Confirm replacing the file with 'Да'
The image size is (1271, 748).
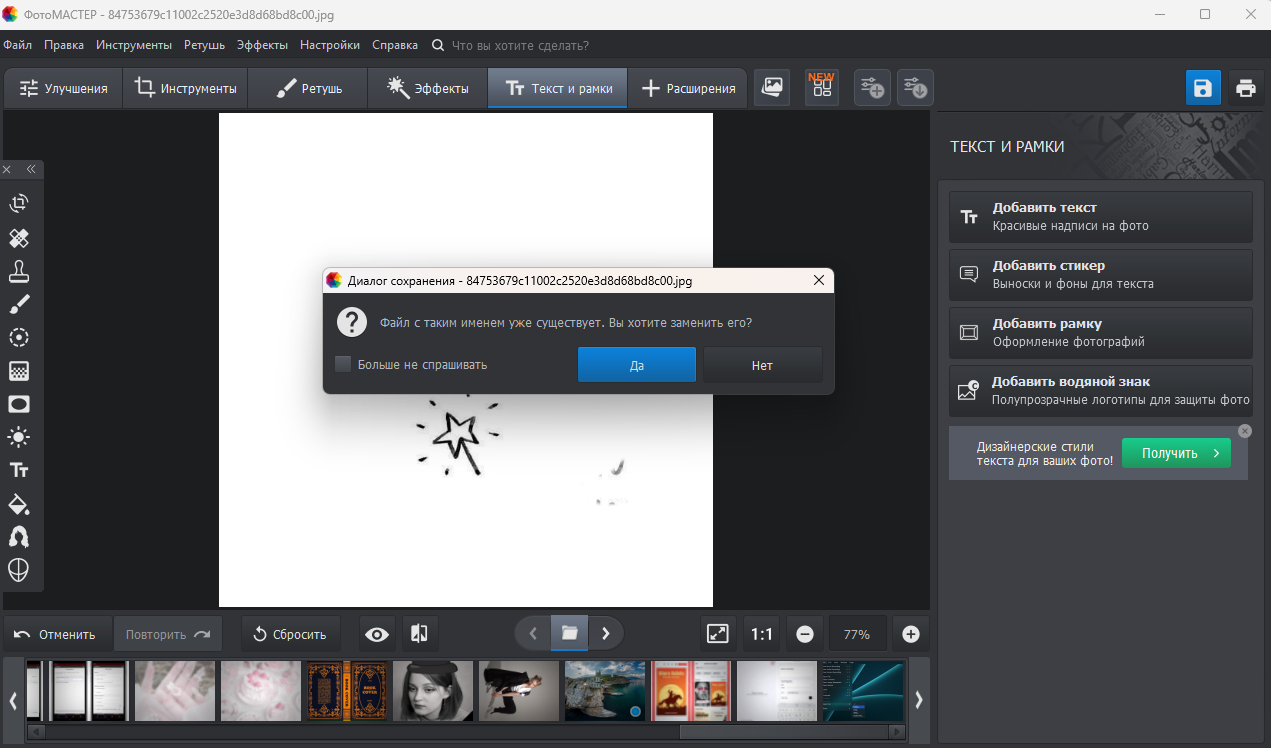coord(637,365)
